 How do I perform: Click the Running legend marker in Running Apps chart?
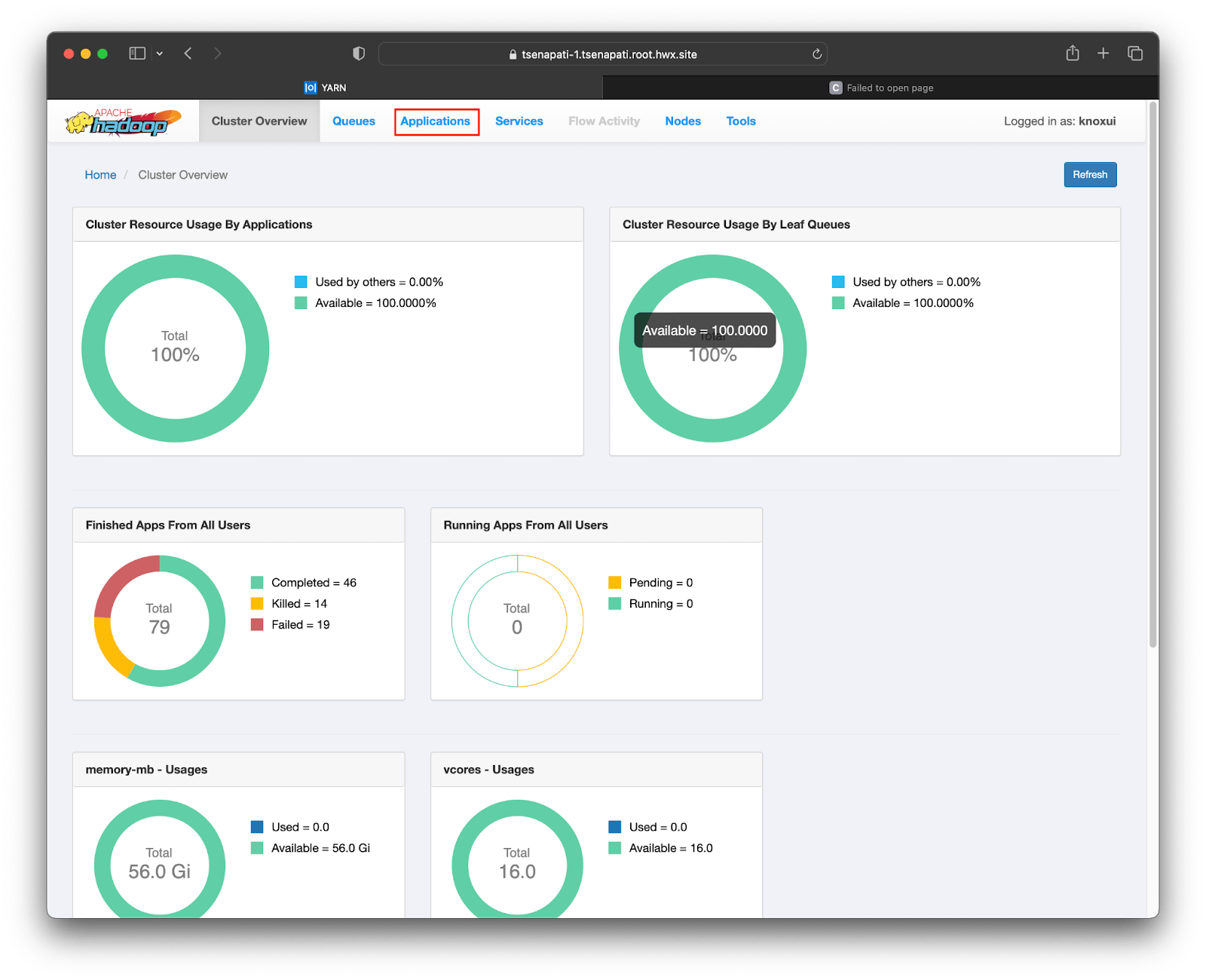click(x=615, y=603)
